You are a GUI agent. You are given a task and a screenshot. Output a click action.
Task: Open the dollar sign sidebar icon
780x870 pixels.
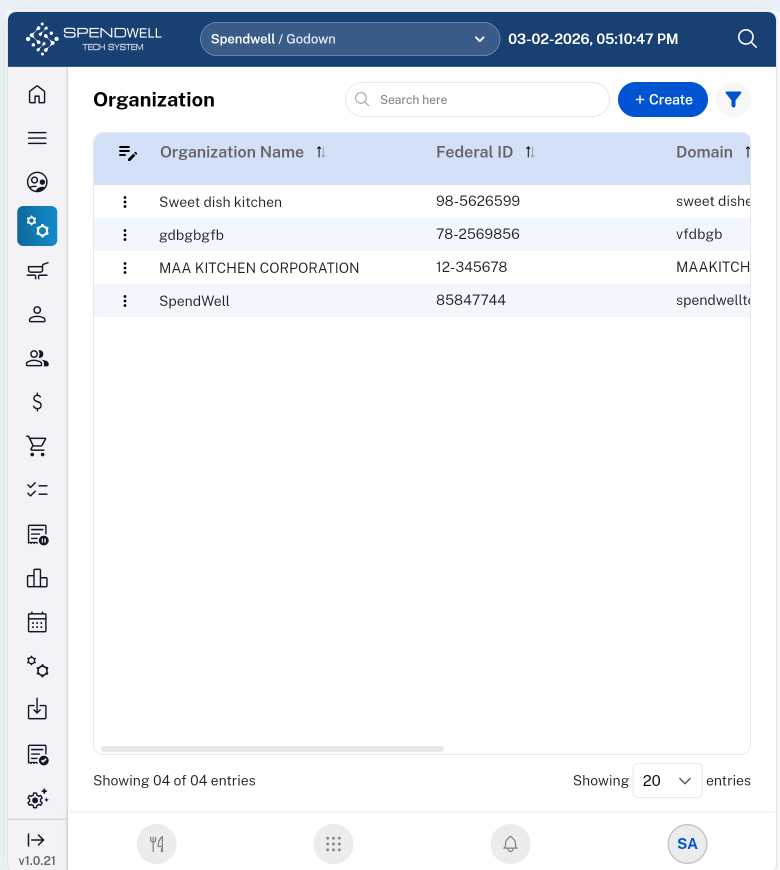point(37,402)
